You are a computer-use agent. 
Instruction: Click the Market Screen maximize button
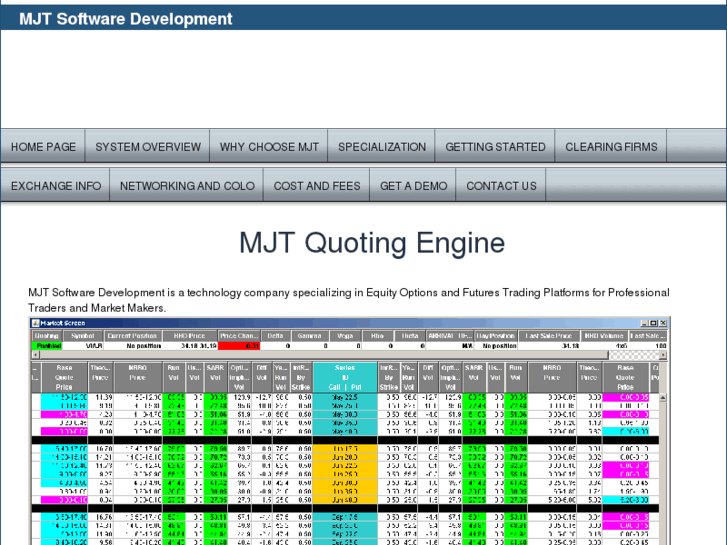[x=653, y=323]
